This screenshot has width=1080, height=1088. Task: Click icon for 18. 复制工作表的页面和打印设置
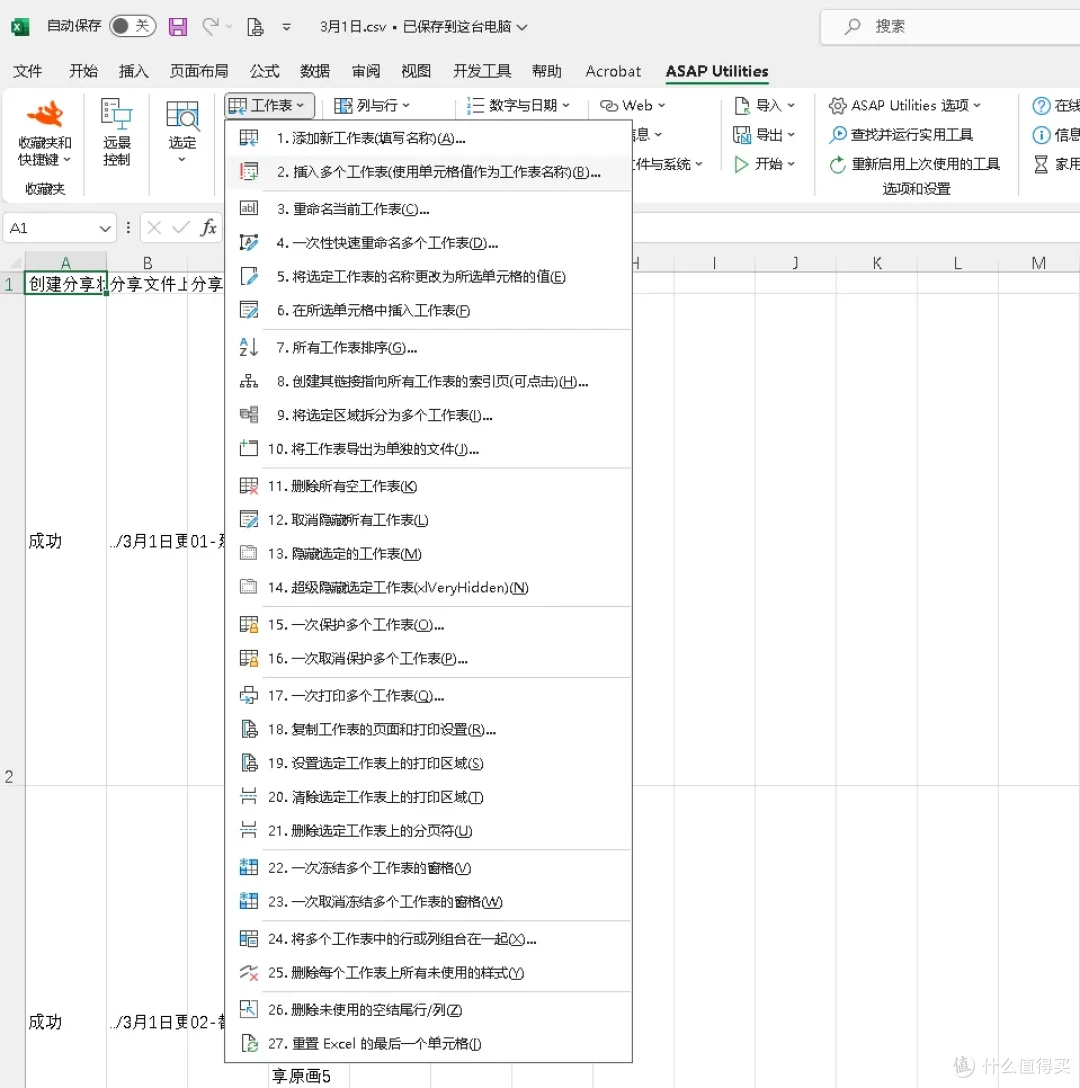[248, 729]
